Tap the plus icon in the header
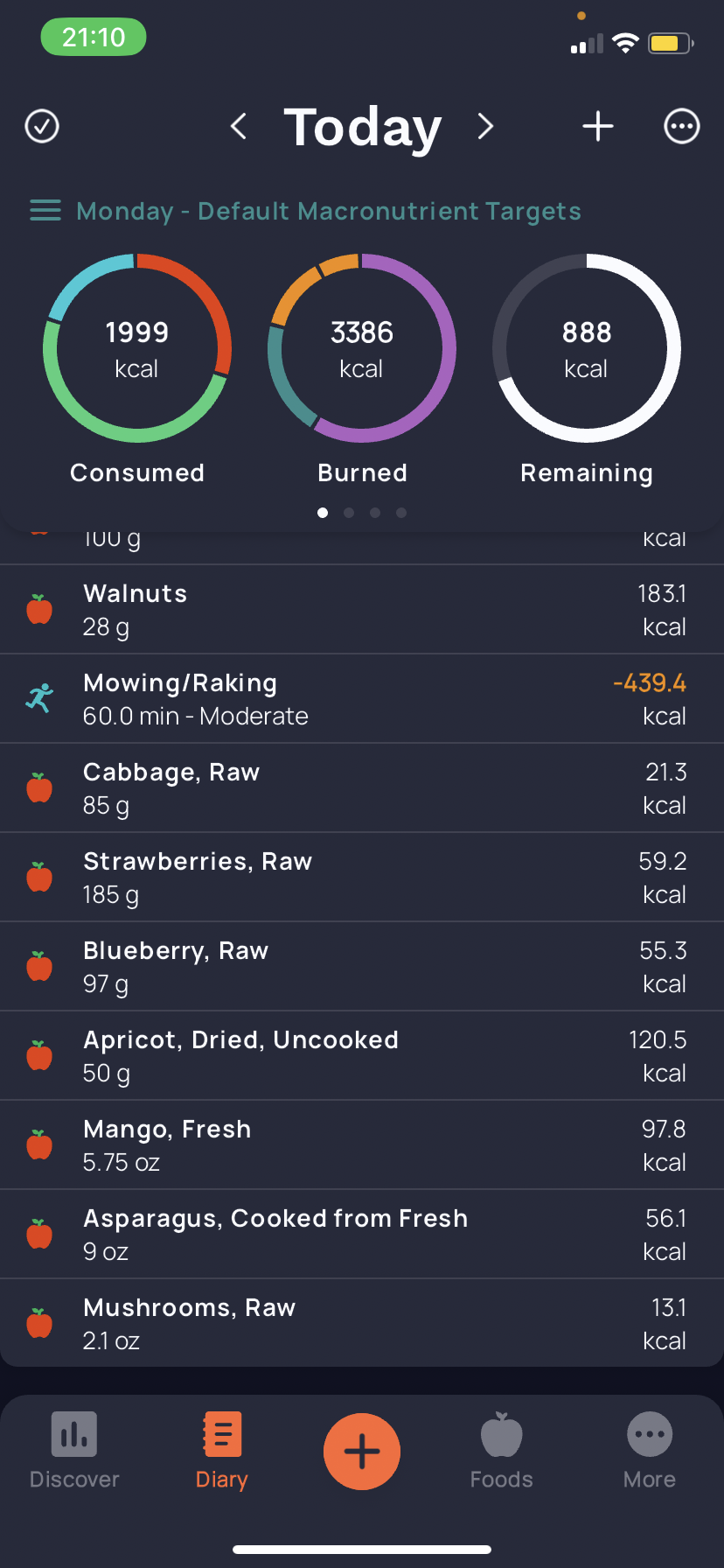724x1568 pixels. click(598, 126)
